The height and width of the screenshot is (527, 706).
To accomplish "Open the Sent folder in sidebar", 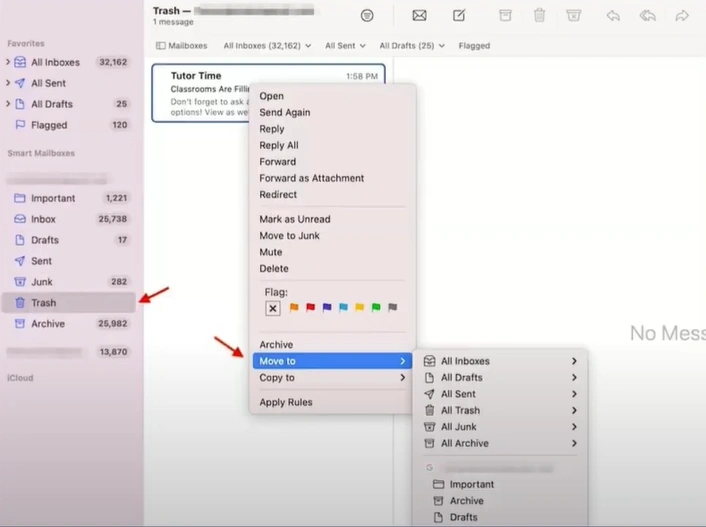I will (x=68, y=261).
